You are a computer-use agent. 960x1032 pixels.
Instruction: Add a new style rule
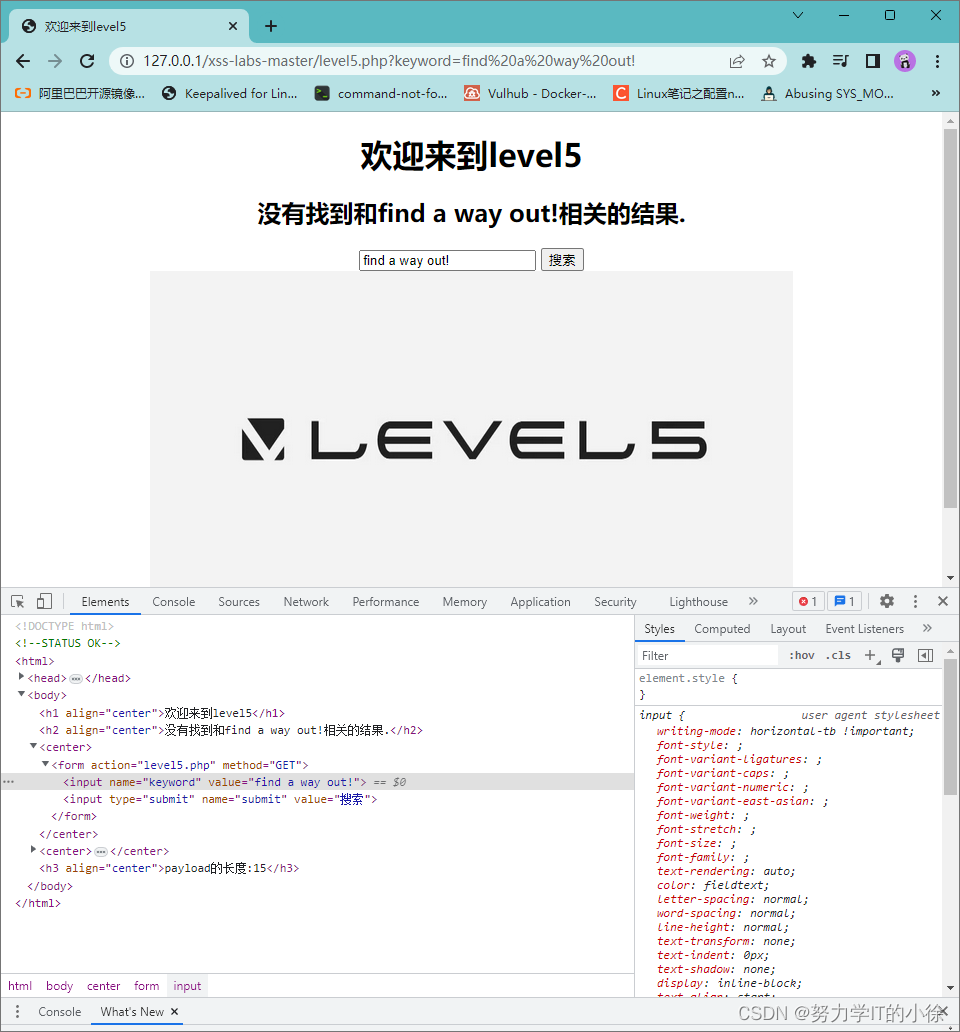(x=871, y=656)
